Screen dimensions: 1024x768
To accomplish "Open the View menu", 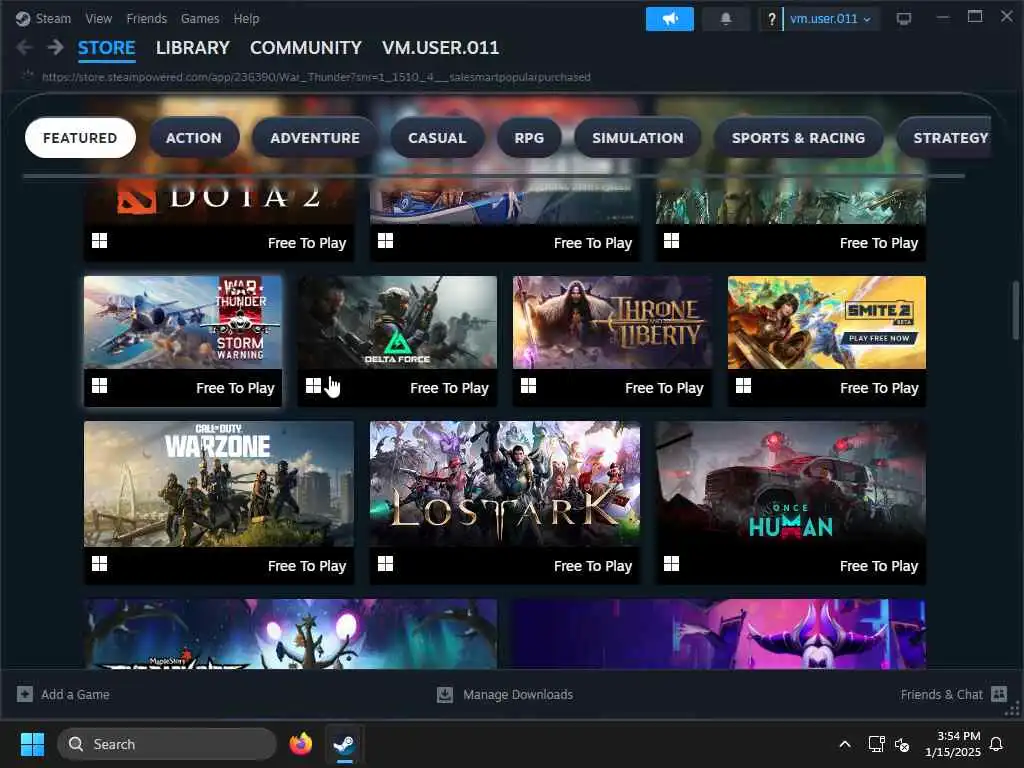I will [x=99, y=19].
